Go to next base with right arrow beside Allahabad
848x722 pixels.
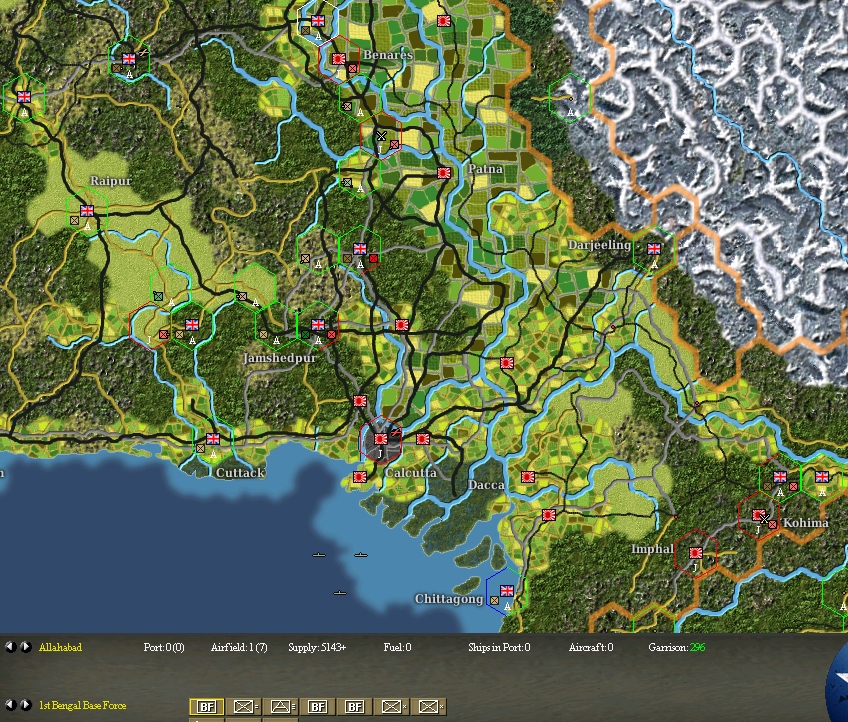(x=25, y=647)
